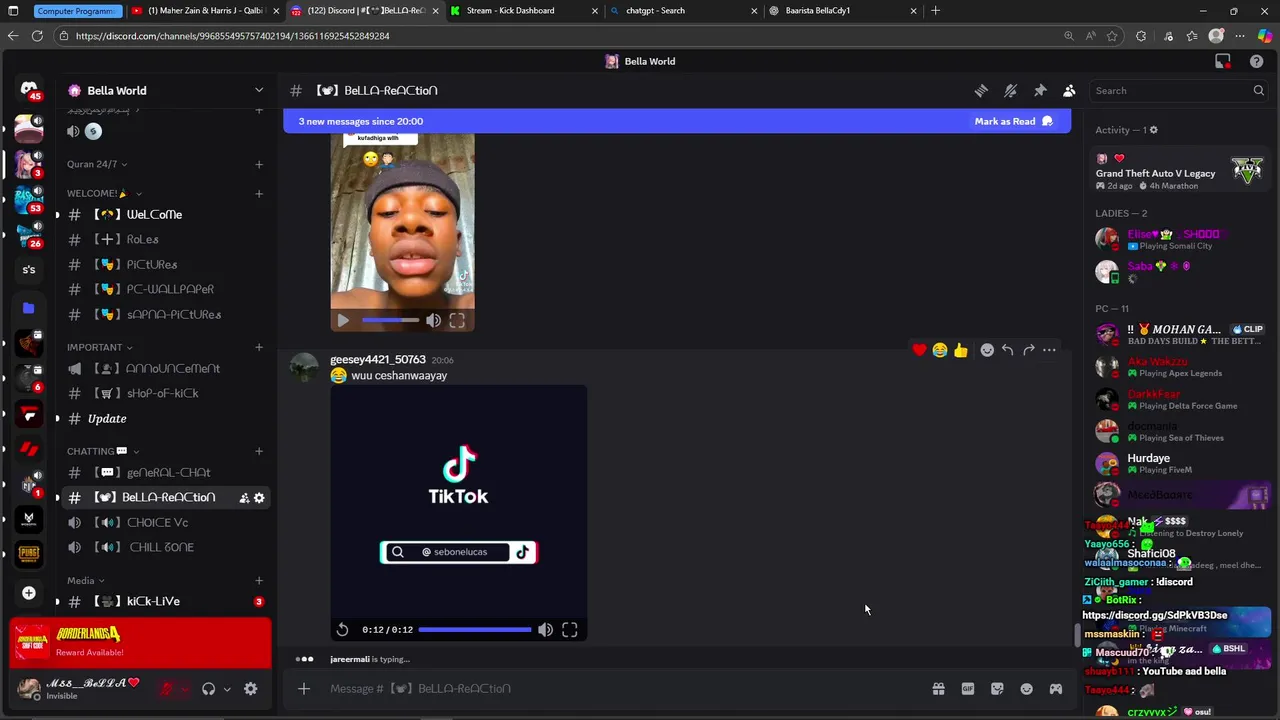This screenshot has height=720, width=1280.
Task: Click the Discord search field
Action: coord(1179,91)
